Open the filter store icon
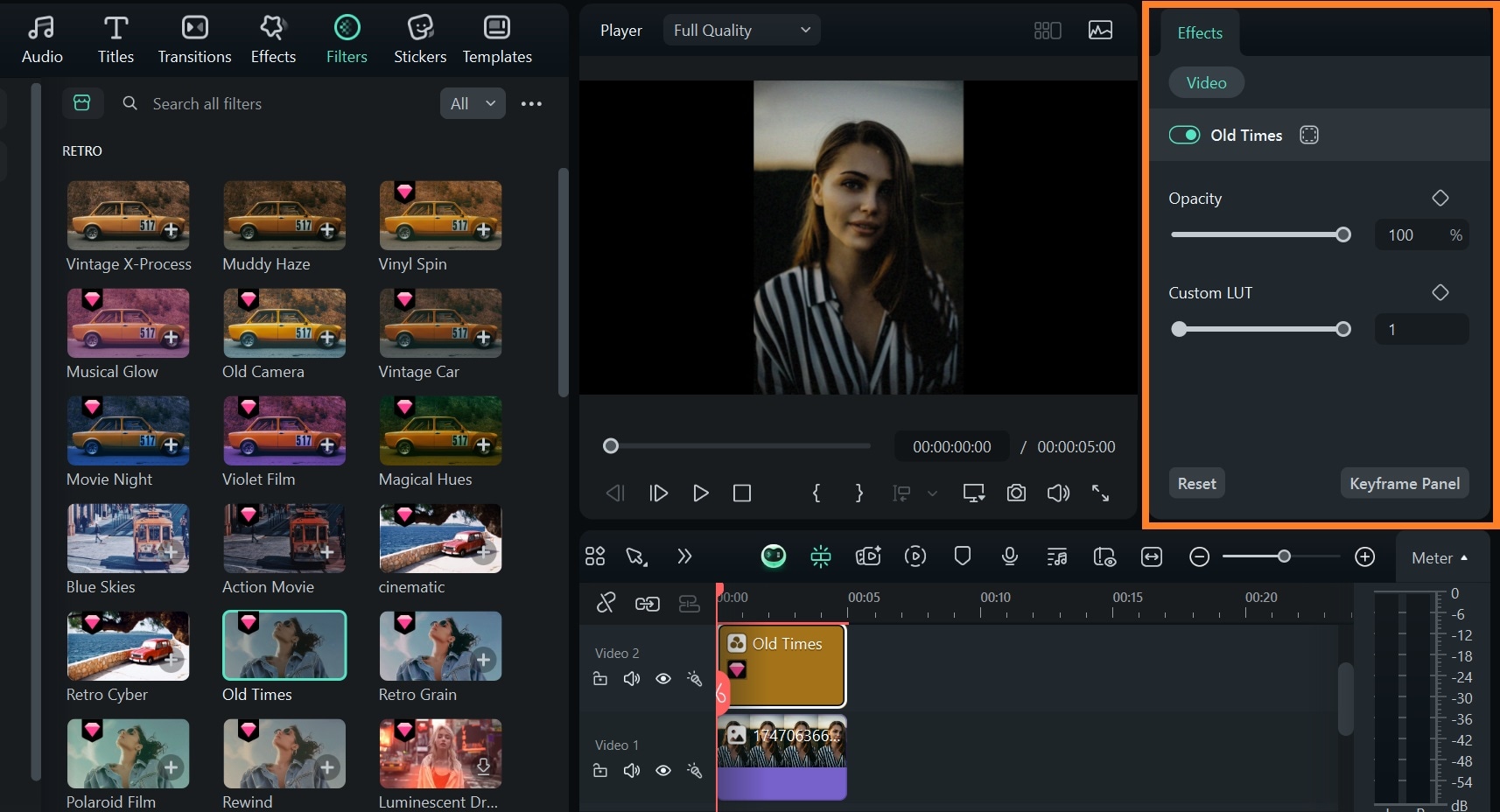Viewport: 1500px width, 812px height. tap(82, 103)
